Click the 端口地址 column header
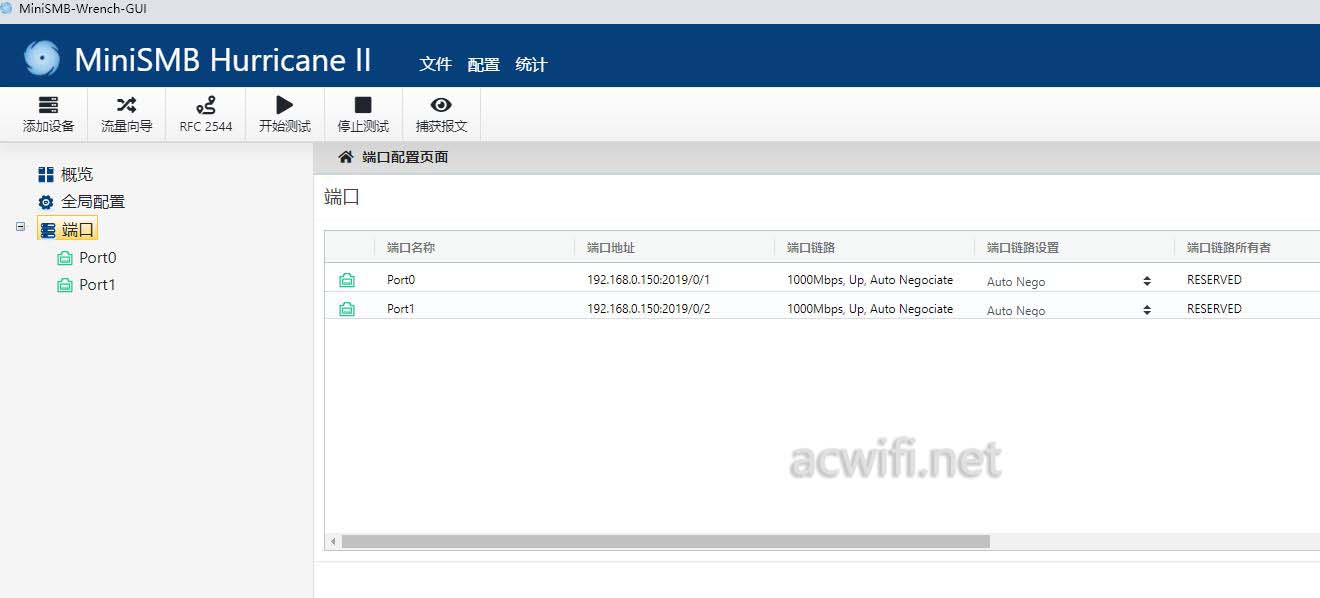 tap(611, 247)
